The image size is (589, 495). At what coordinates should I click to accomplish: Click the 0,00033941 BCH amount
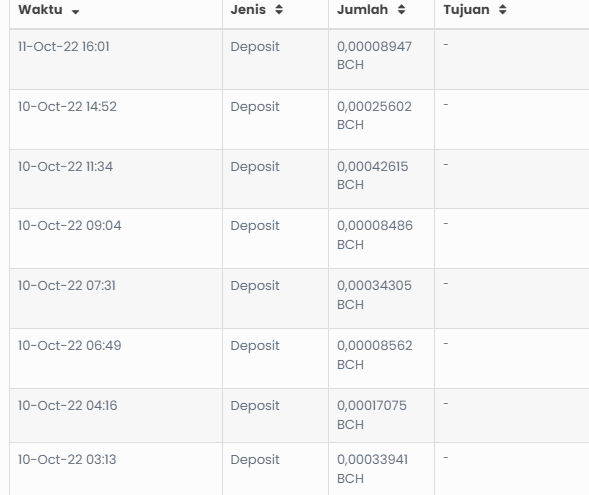click(x=373, y=469)
